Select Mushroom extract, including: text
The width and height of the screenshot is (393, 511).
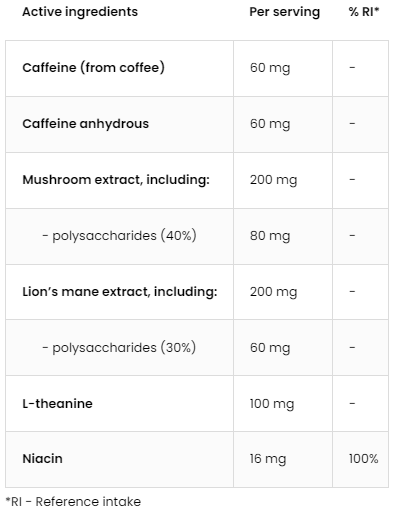(x=116, y=180)
